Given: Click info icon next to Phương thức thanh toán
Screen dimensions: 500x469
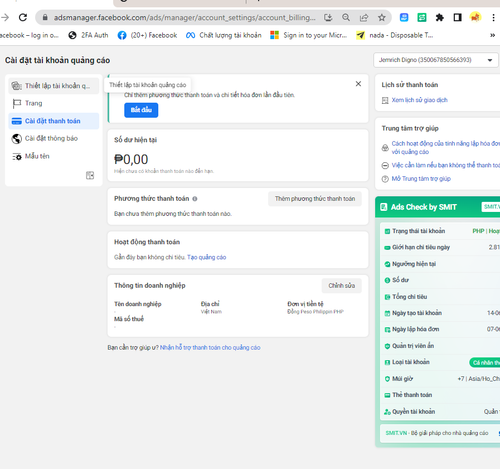Looking at the screenshot, I should [x=195, y=199].
